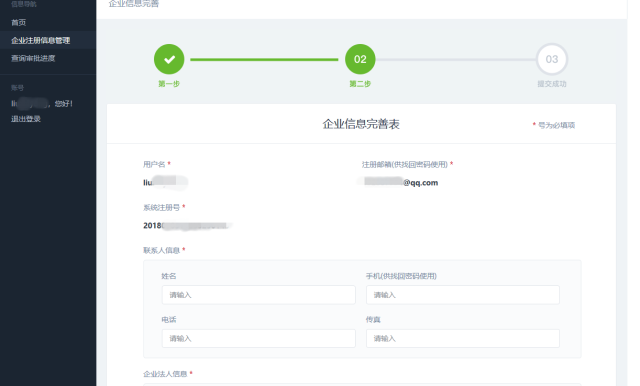
Task: Focus the 手机 input field
Action: [463, 295]
